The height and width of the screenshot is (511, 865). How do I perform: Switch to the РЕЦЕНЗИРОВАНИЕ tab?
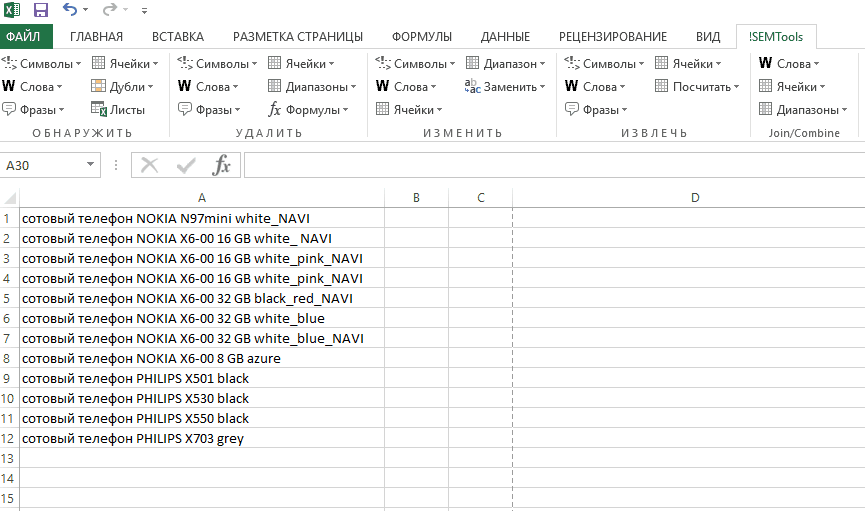pyautogui.click(x=613, y=37)
